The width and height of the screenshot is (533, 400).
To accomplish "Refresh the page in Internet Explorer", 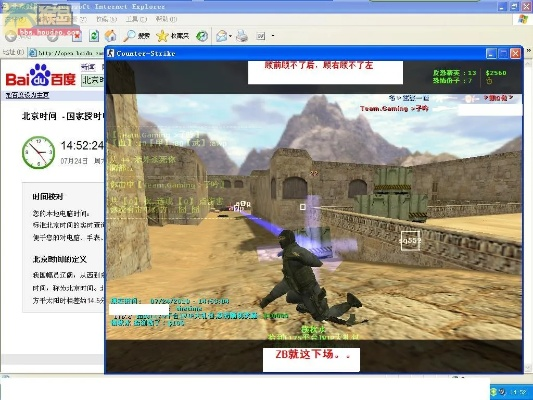I will click(x=94, y=36).
